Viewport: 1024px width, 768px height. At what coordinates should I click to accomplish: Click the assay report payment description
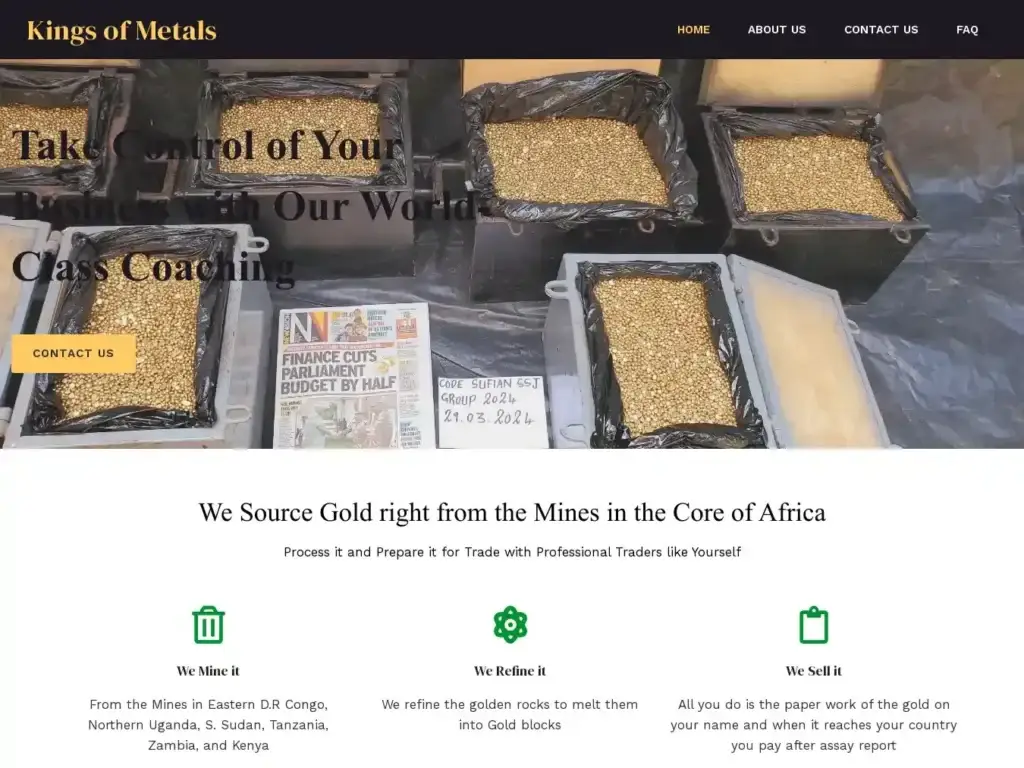point(814,725)
